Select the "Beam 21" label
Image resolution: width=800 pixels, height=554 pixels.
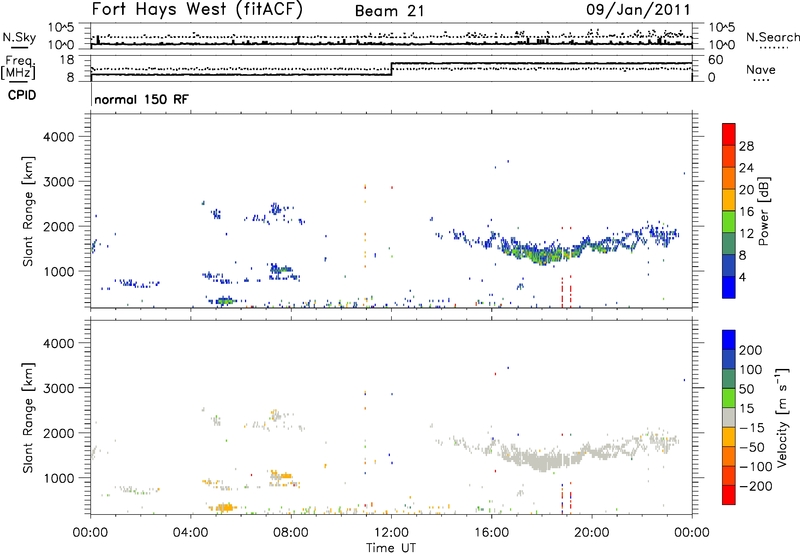tap(389, 11)
